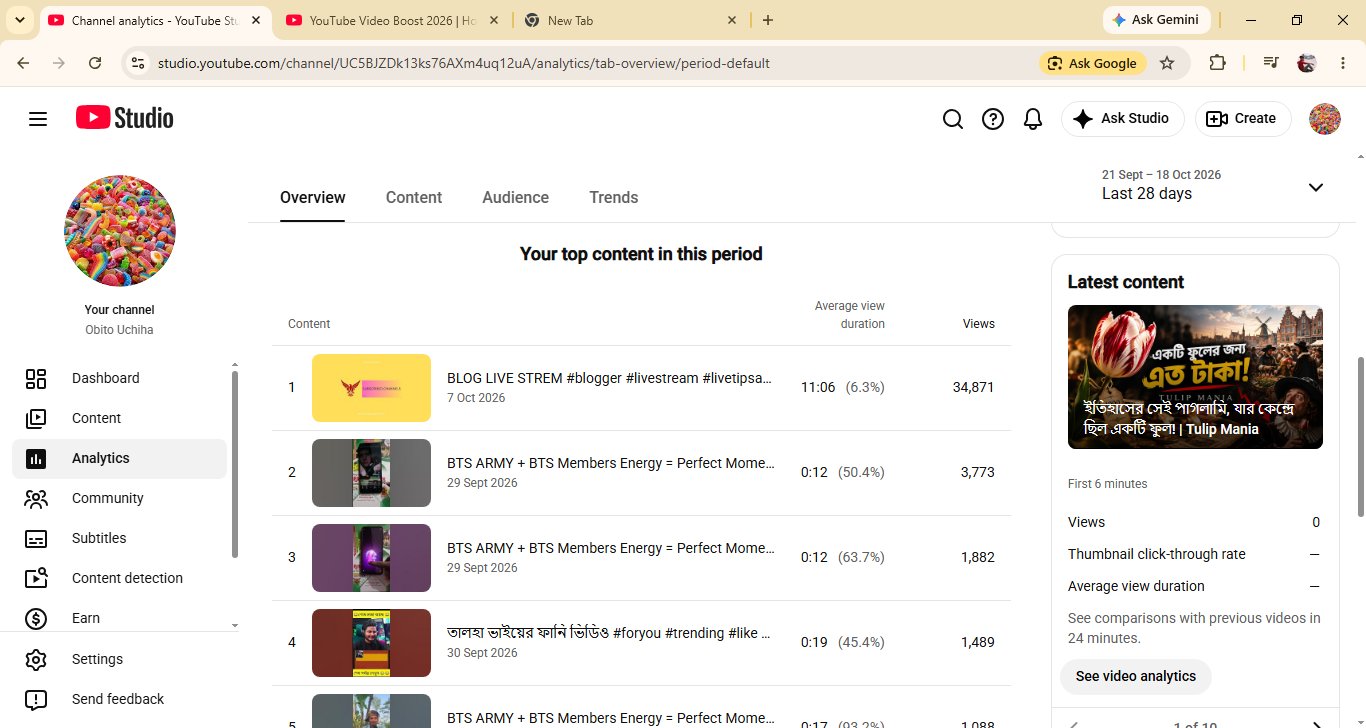The width and height of the screenshot is (1366, 728).
Task: Go to next latest content item arrow
Action: 1316,723
